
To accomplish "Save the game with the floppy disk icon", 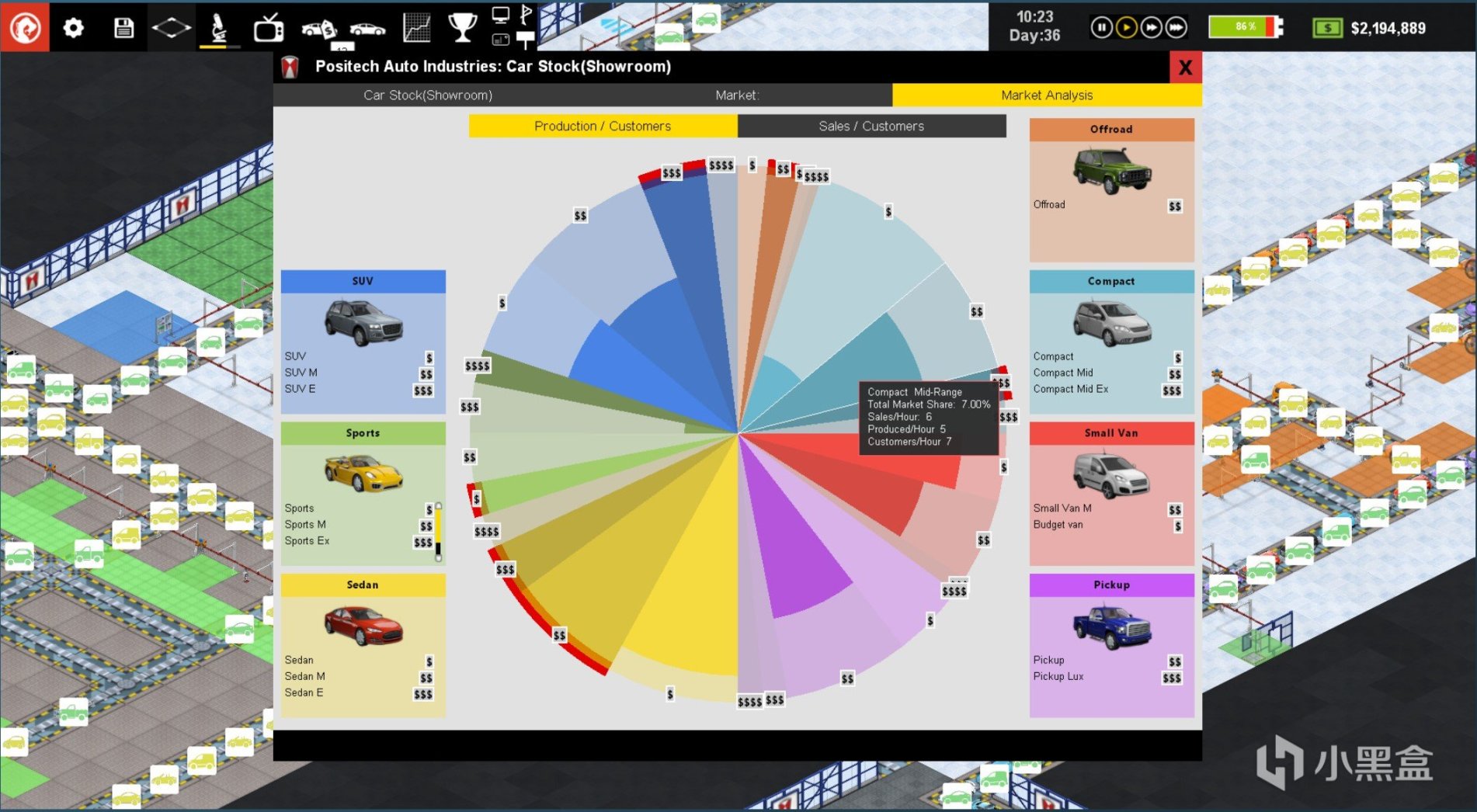I will (x=123, y=29).
